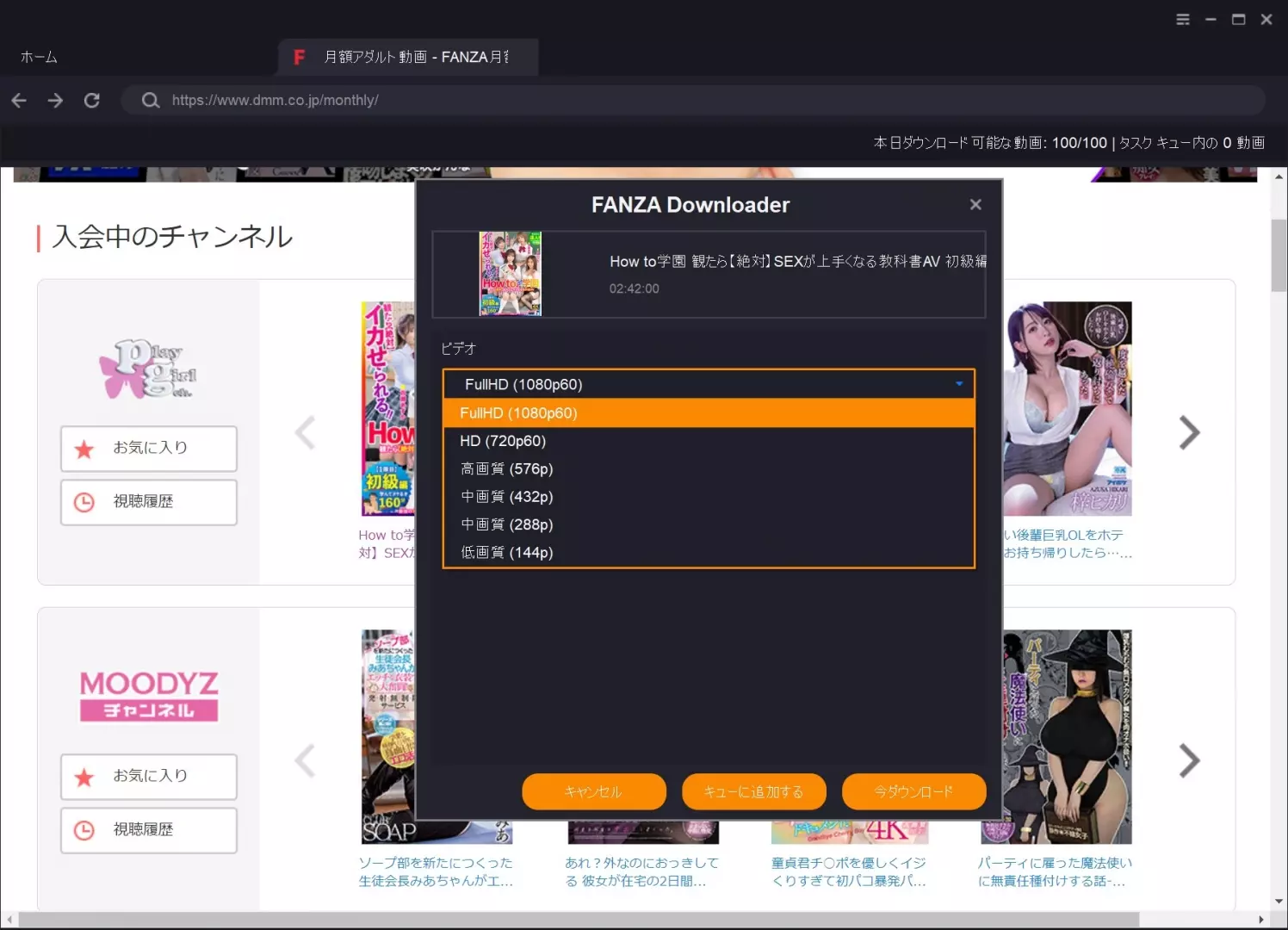Image resolution: width=1288 pixels, height=930 pixels.
Task: Click the Play girl channel logo
Action: 148,369
